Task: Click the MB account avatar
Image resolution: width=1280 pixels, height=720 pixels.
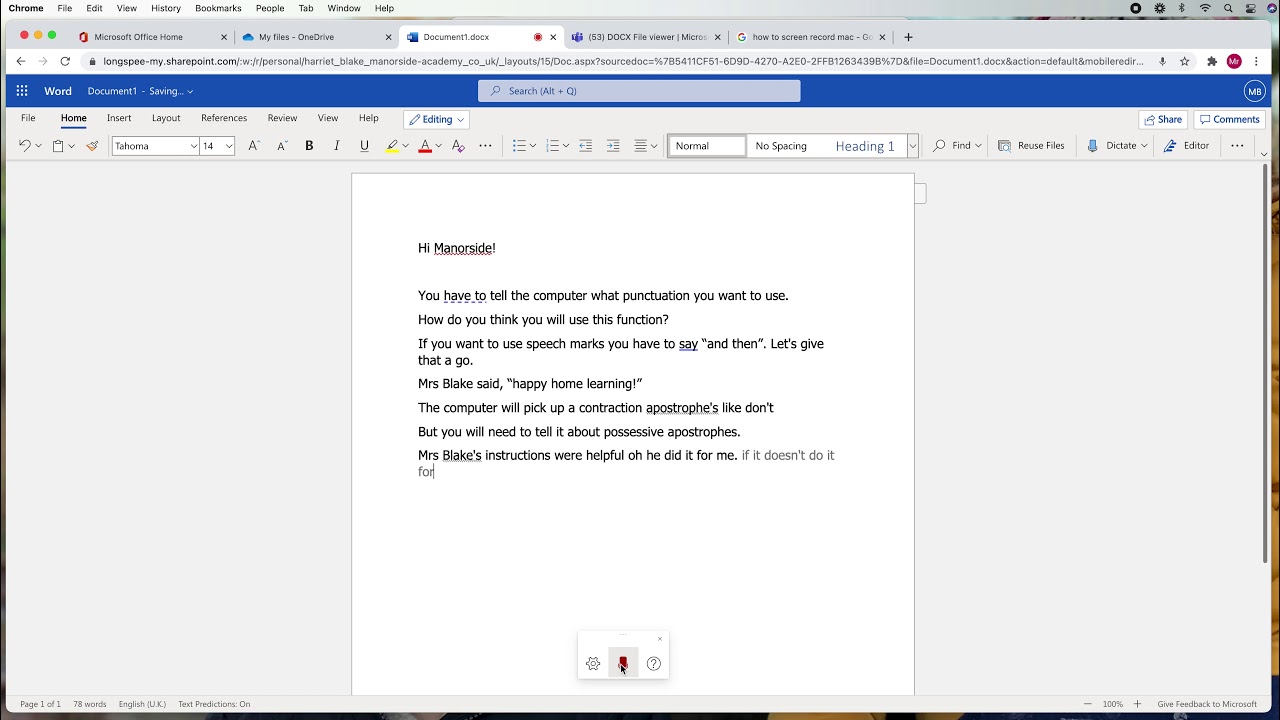Action: (1254, 91)
